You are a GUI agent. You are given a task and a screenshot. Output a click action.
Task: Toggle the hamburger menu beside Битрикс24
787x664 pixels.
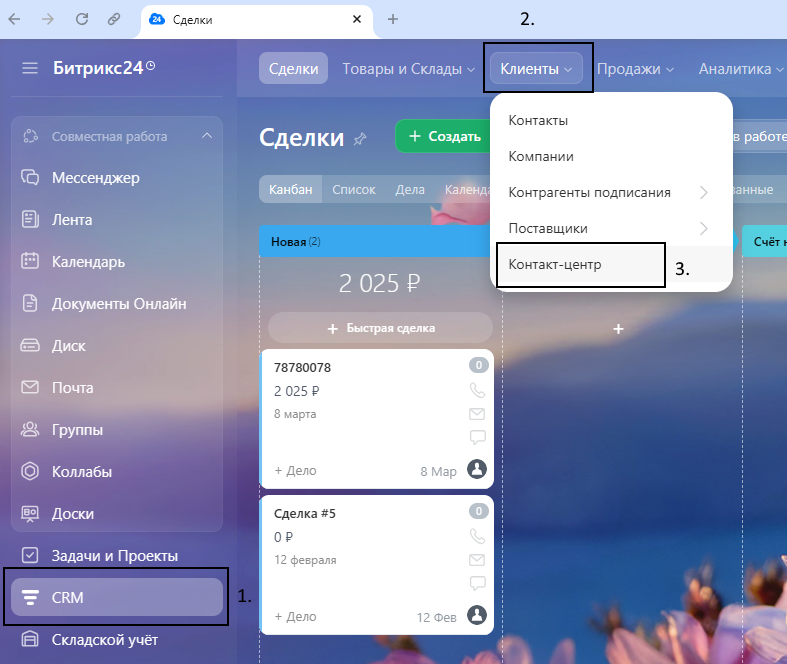(30, 68)
